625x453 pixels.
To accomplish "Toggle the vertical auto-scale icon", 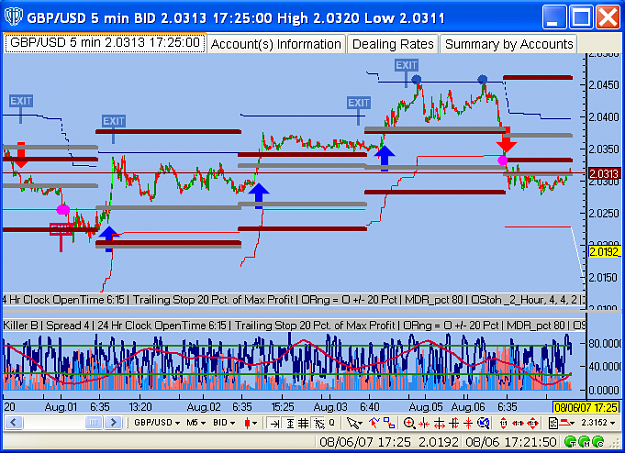I will coord(290,423).
